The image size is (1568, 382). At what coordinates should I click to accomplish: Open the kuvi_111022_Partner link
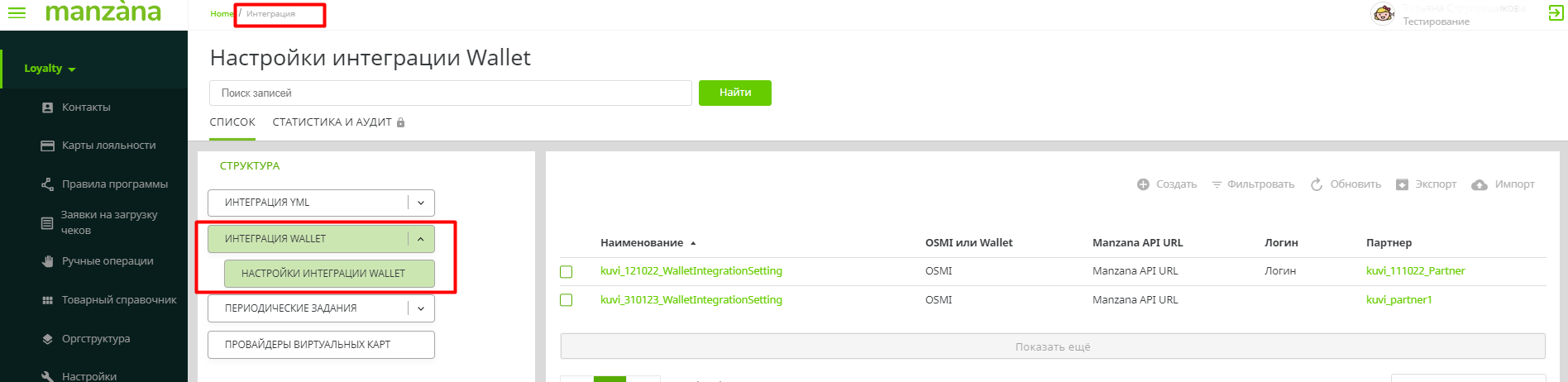click(1415, 271)
